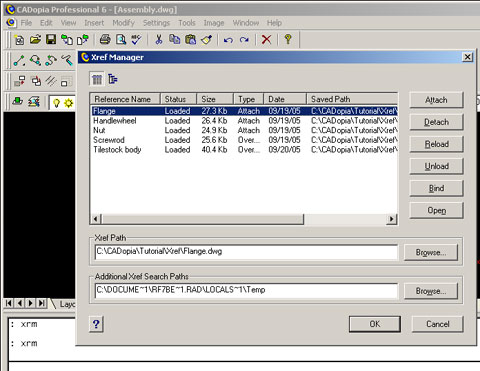Open the Window menu
The width and height of the screenshot is (480, 371).
[x=246, y=23]
